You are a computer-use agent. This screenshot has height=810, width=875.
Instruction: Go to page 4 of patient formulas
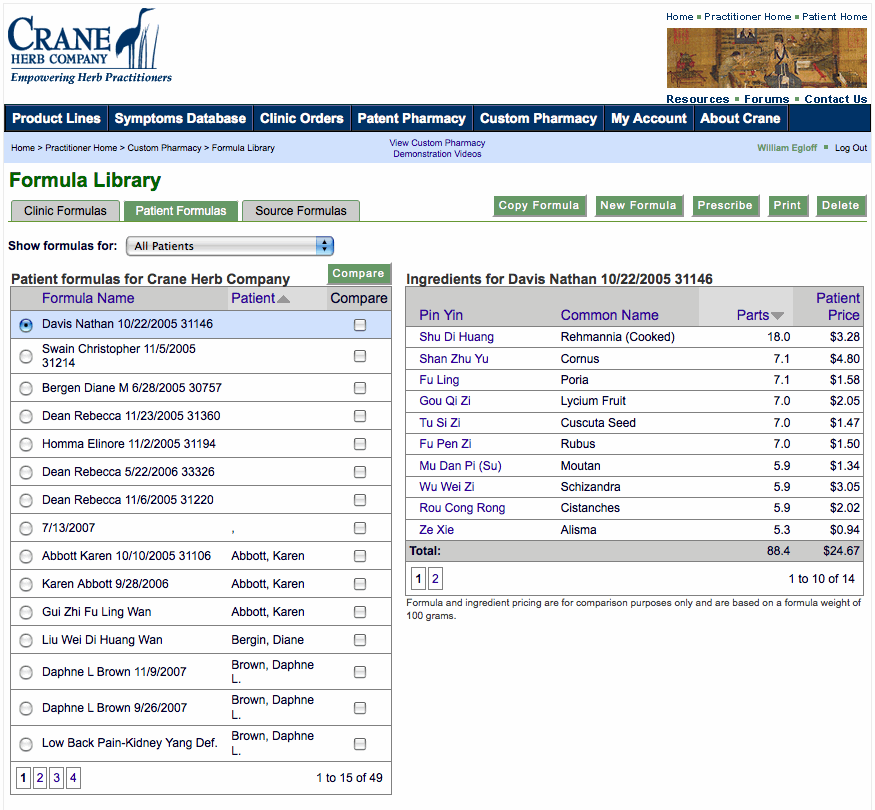(73, 778)
